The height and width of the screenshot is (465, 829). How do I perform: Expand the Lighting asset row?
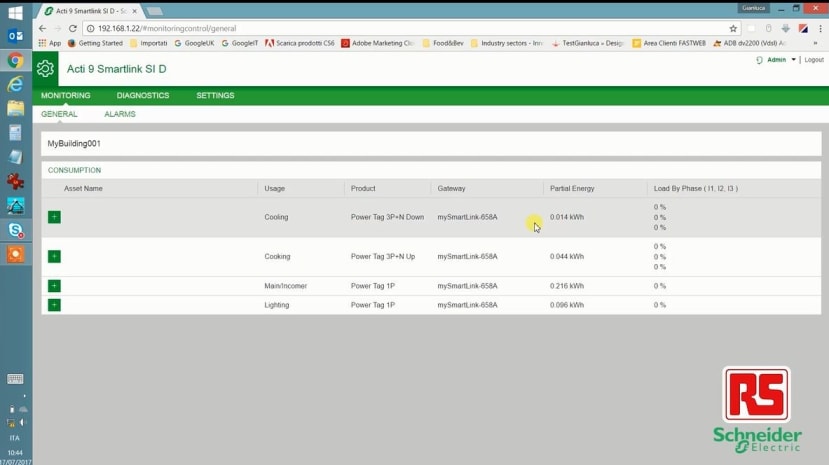click(x=54, y=305)
